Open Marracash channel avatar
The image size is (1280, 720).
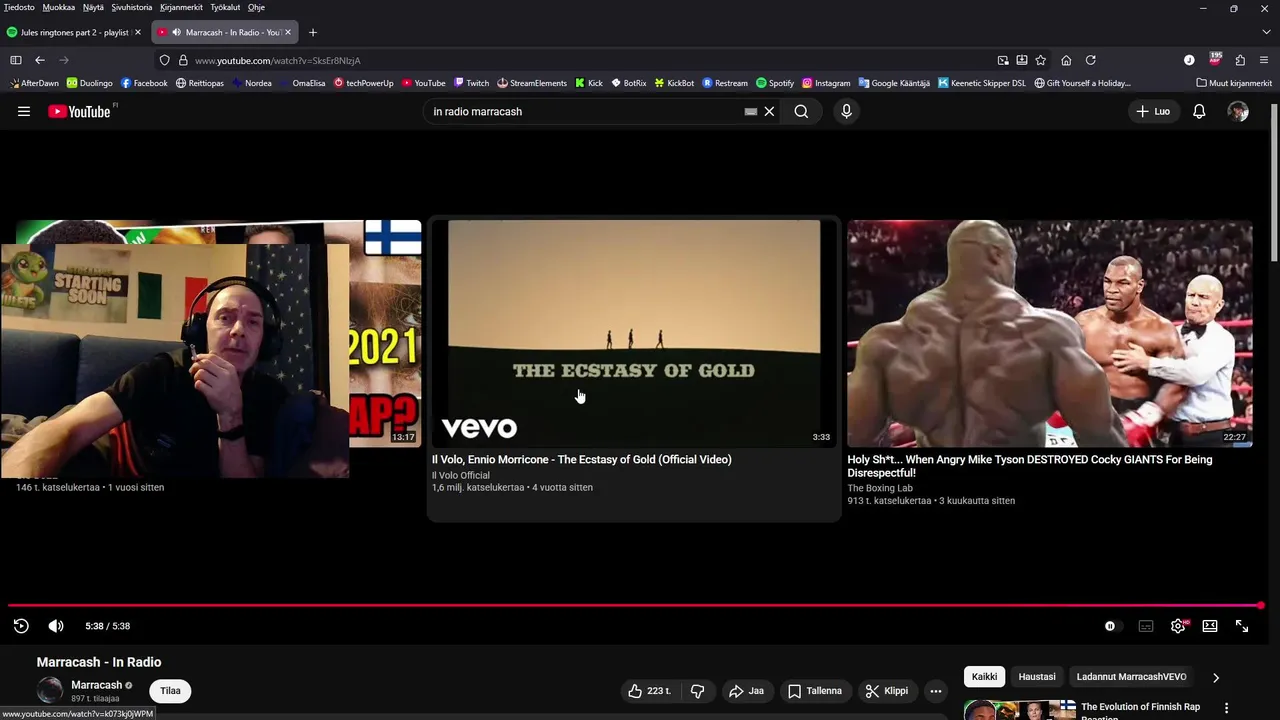[x=50, y=690]
